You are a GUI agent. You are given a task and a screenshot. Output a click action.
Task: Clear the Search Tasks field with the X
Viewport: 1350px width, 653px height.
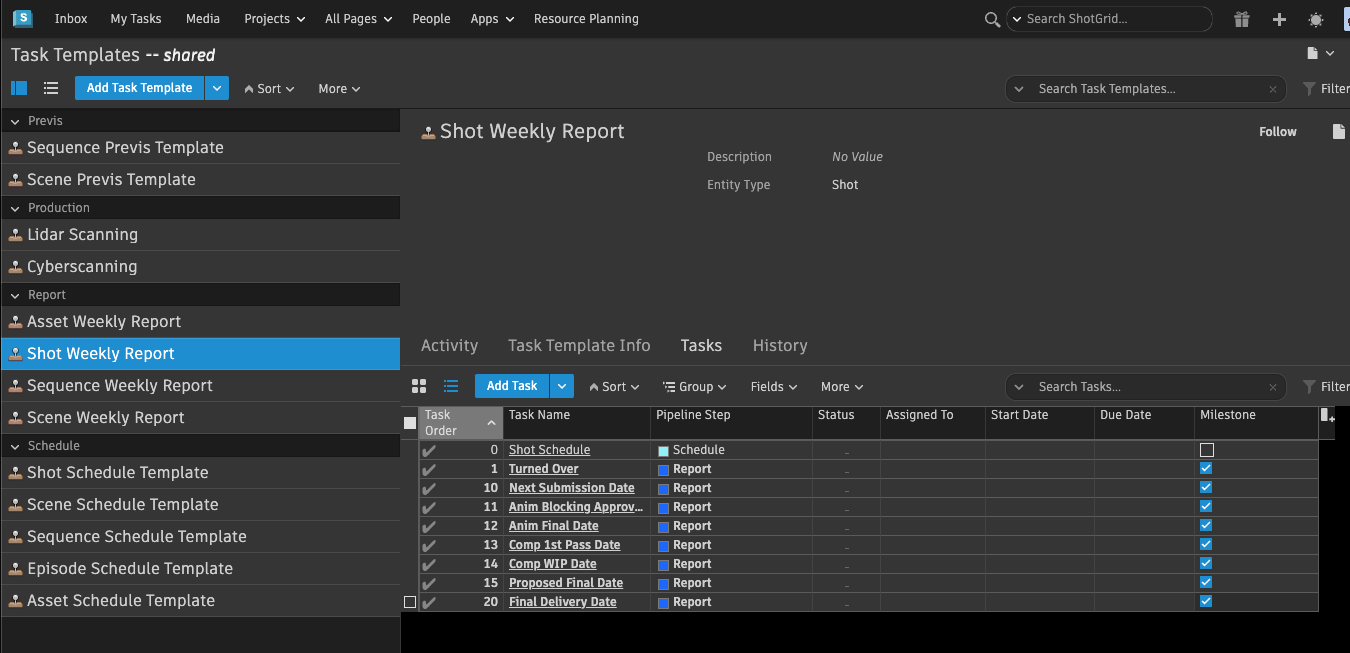click(1272, 387)
